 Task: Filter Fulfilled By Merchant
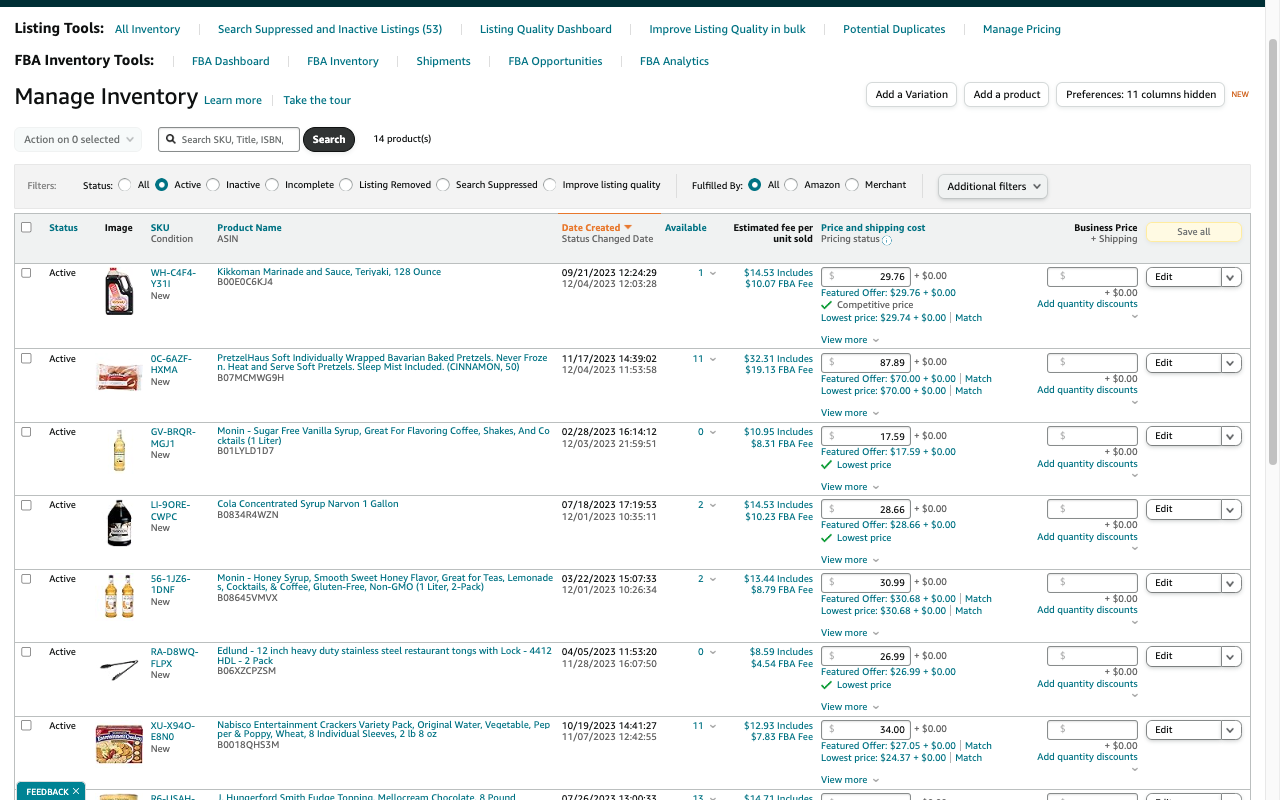point(852,185)
